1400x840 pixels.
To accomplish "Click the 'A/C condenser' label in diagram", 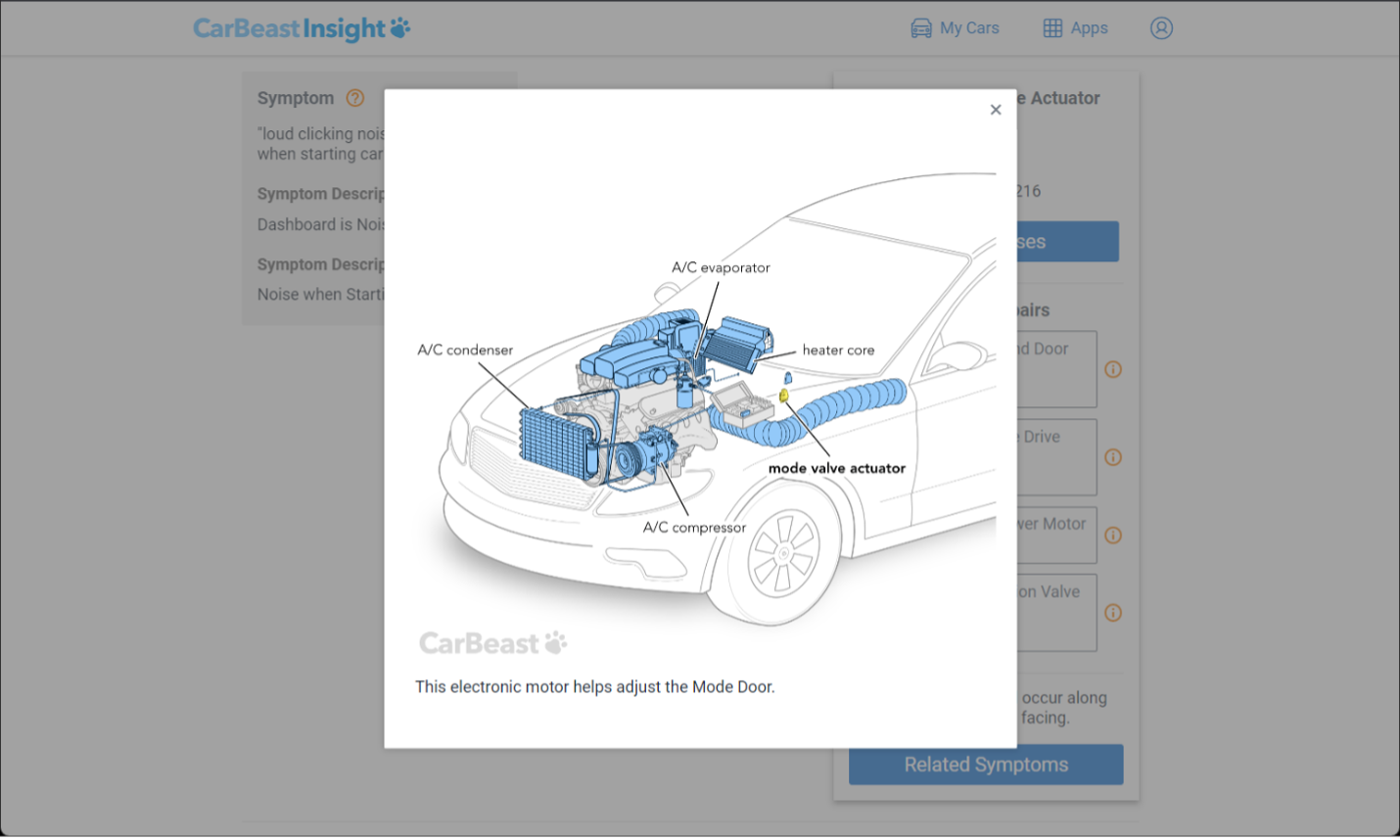I will 465,350.
